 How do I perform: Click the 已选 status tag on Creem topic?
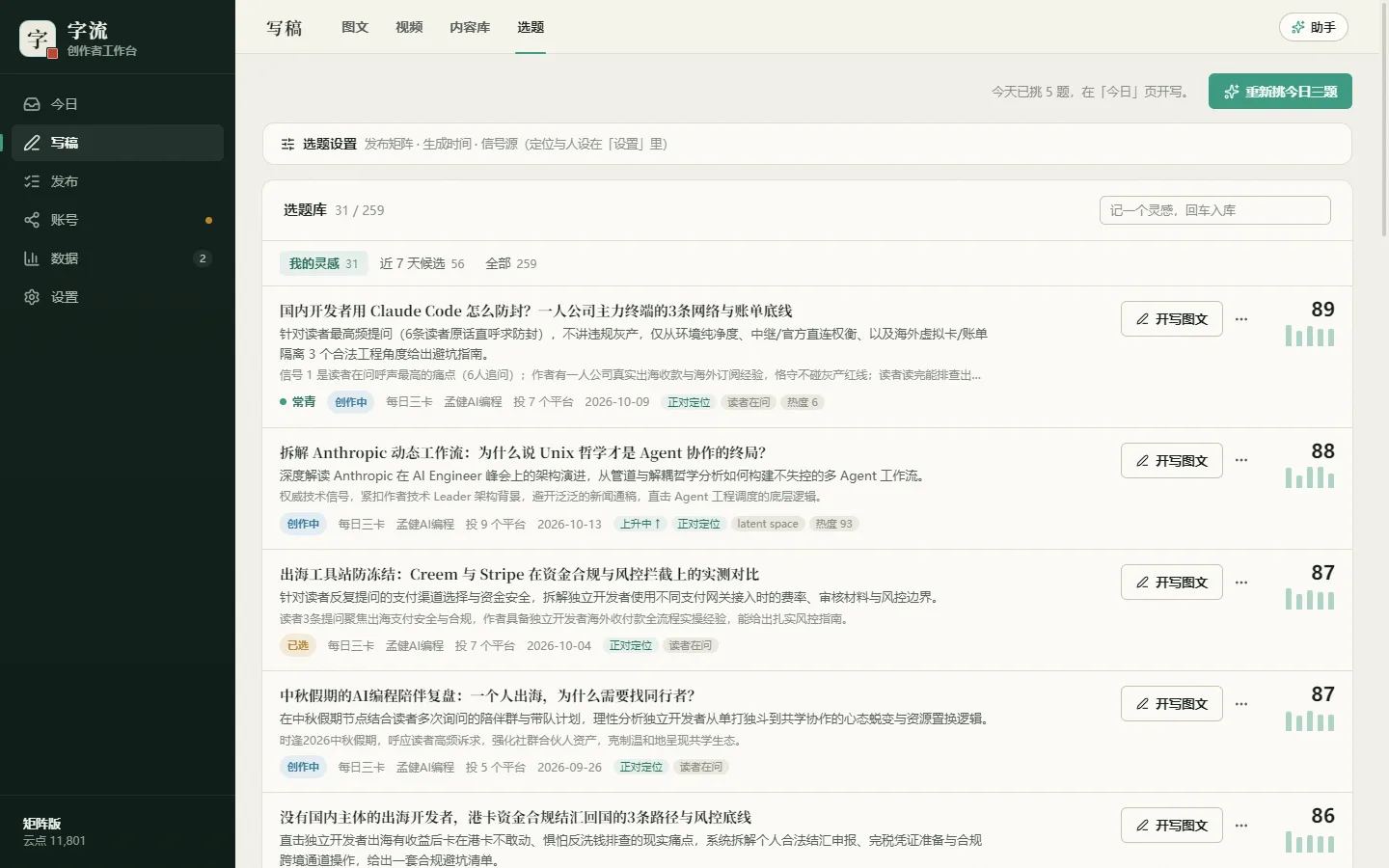[298, 645]
